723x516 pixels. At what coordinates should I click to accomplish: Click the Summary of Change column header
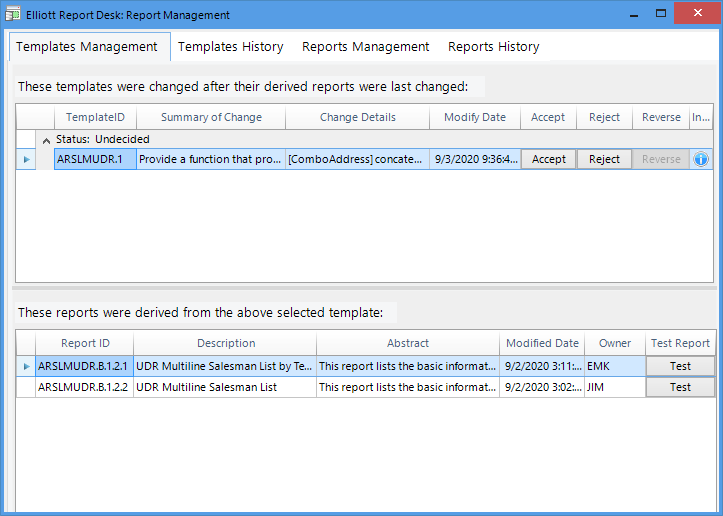point(211,117)
